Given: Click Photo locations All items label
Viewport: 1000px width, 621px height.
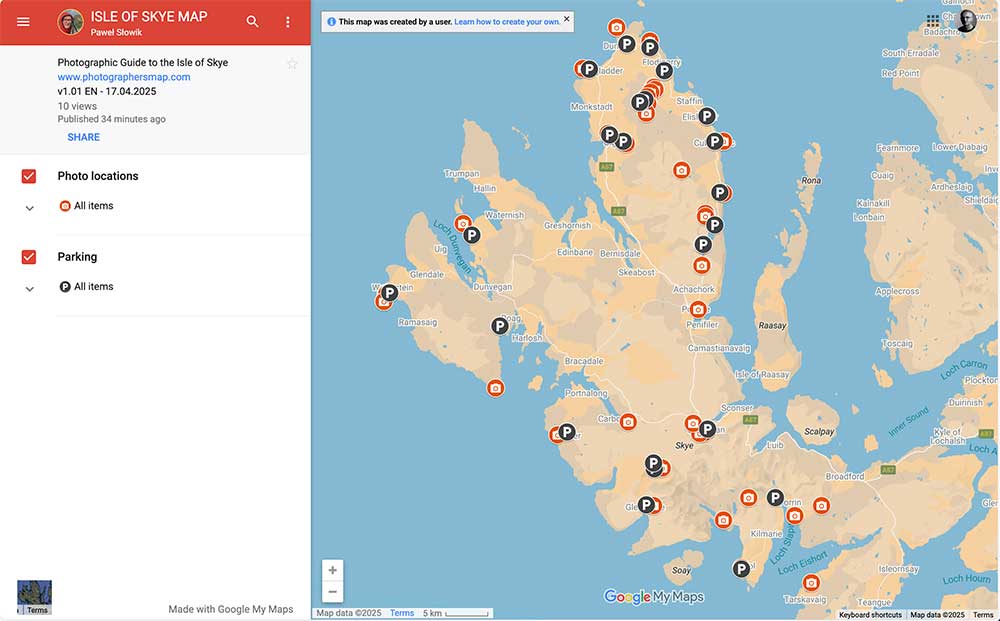Looking at the screenshot, I should point(94,206).
